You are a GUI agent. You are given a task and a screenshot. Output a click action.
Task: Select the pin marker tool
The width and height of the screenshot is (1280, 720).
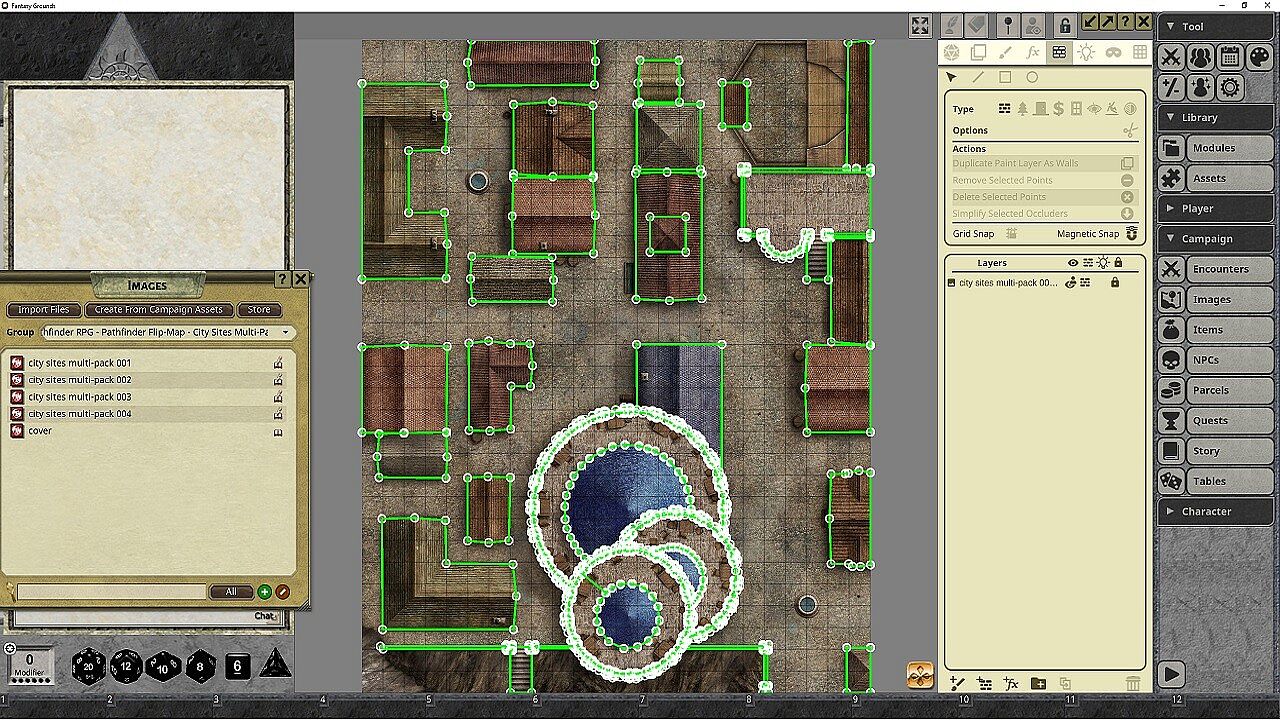click(x=1008, y=25)
